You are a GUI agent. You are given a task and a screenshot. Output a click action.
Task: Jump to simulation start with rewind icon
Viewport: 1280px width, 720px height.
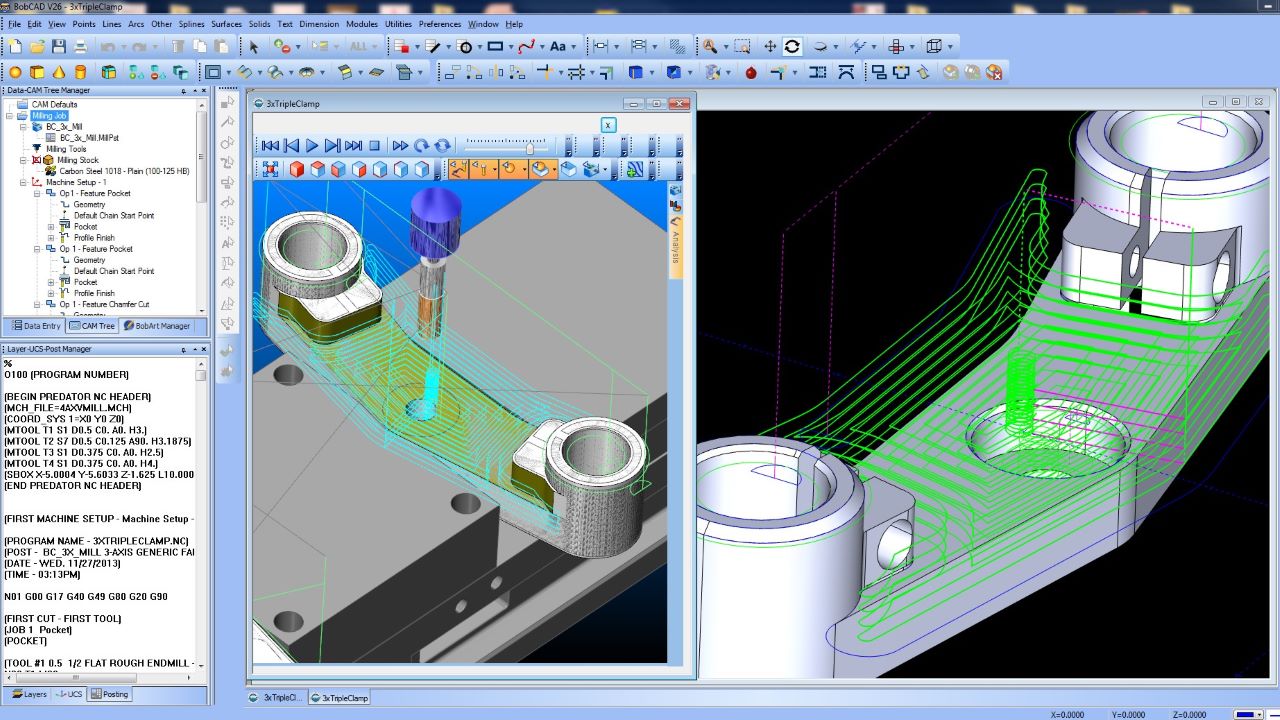point(270,146)
